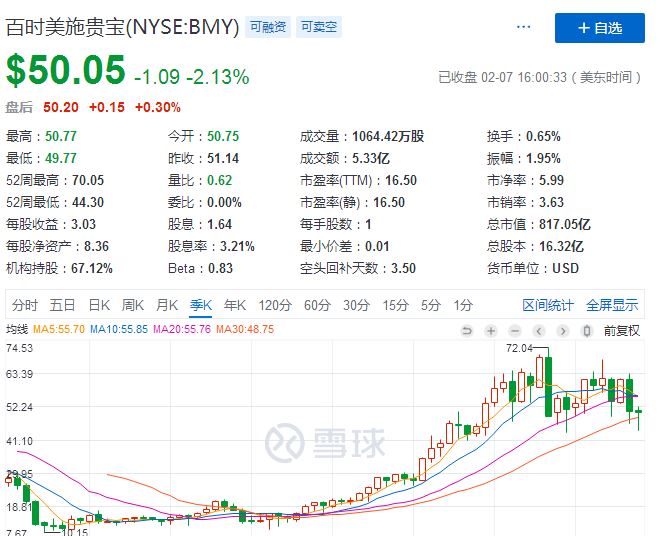Select the 周K chart tab

[x=133, y=305]
